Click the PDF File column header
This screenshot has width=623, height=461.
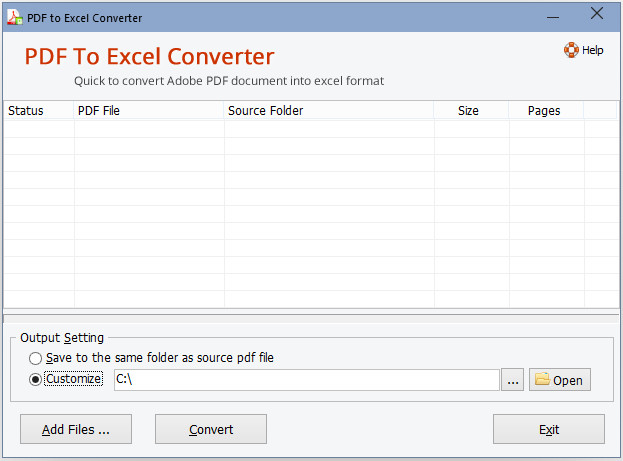[149, 110]
